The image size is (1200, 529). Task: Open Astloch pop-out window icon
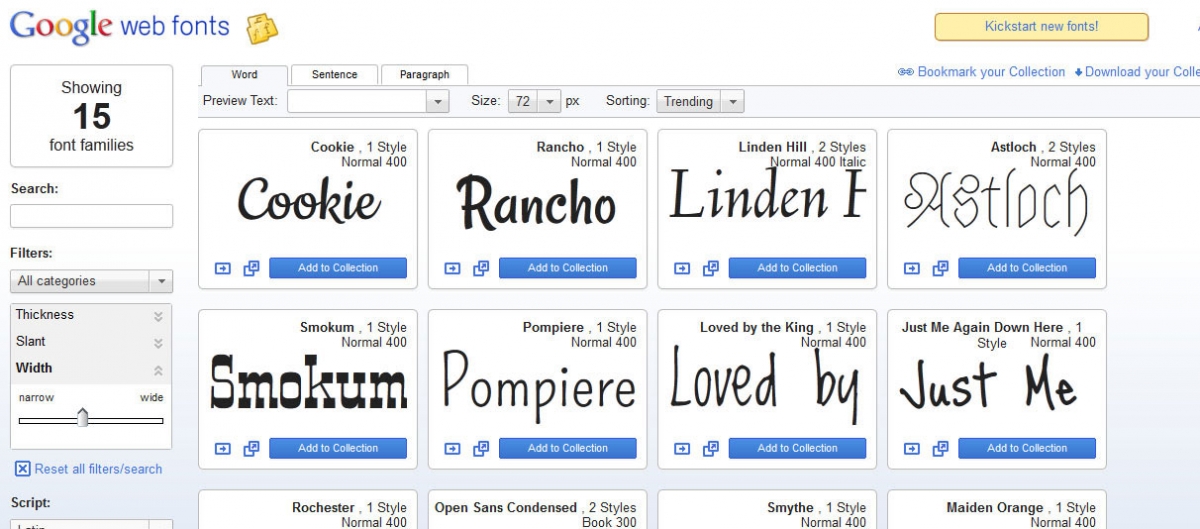(941, 268)
